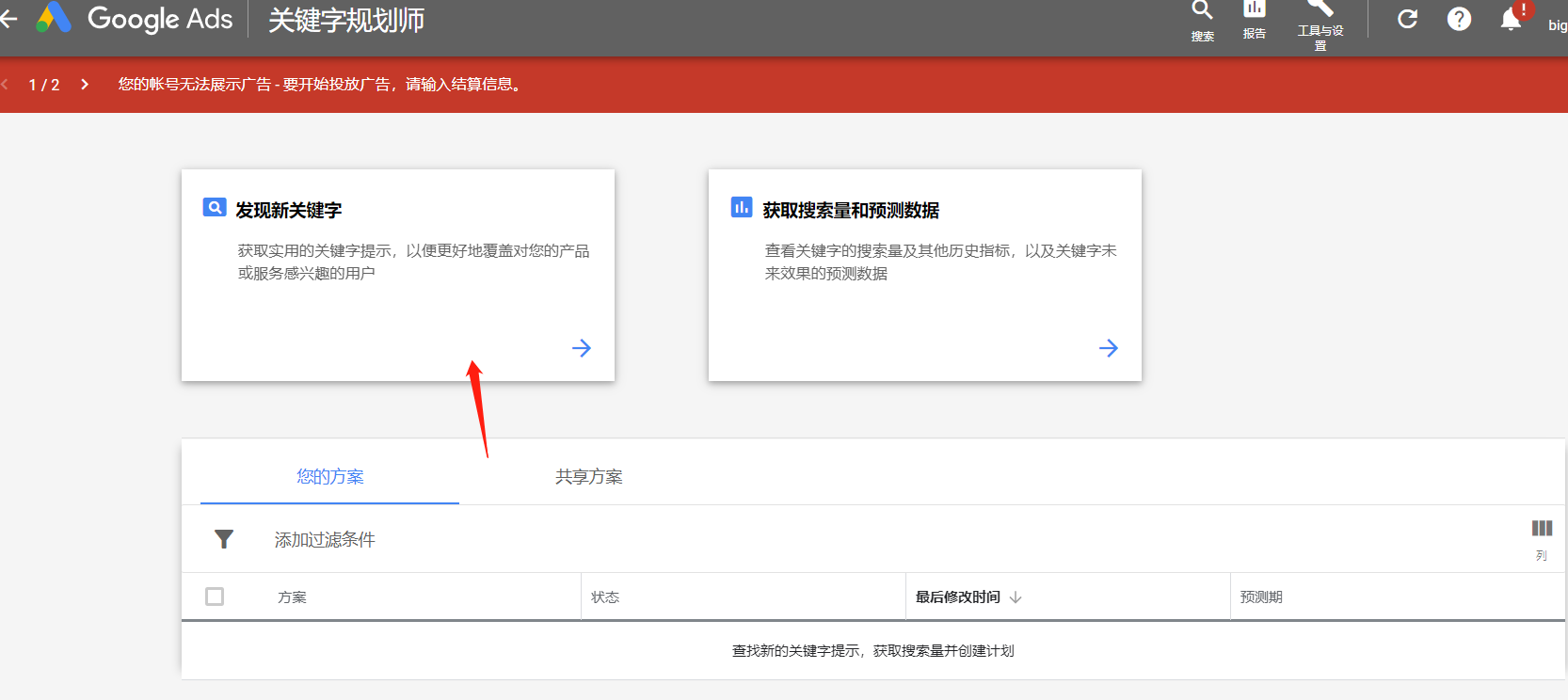Go to previous alert with left chevron
This screenshot has width=1568, height=700.
[x=5, y=85]
